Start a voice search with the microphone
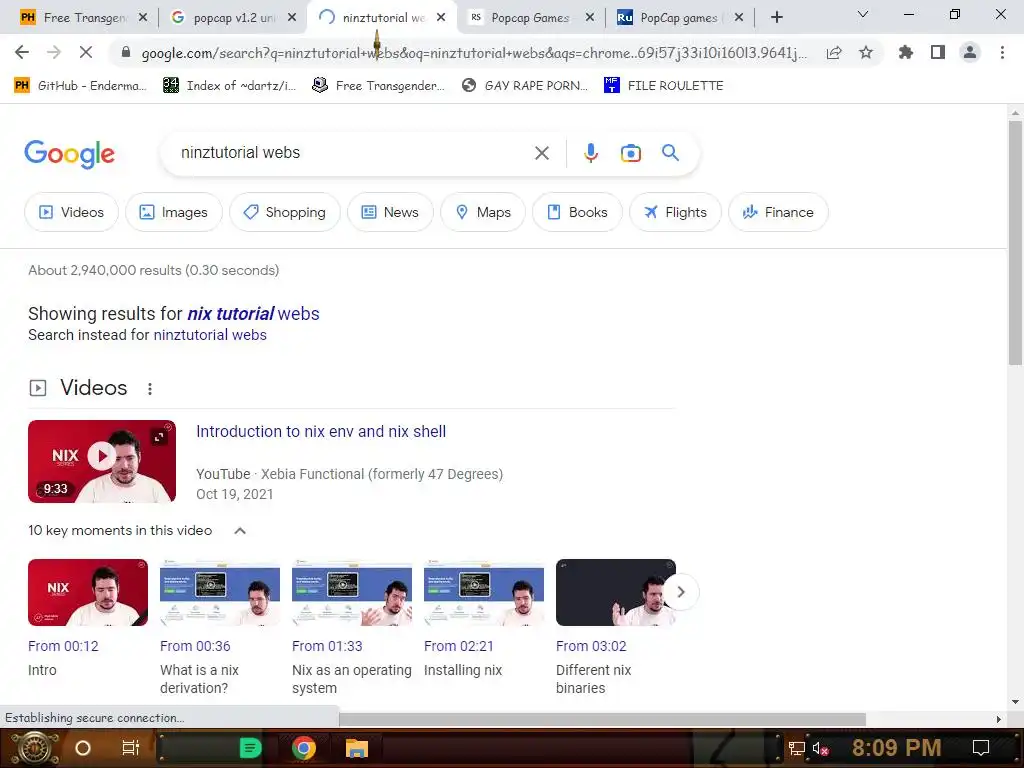This screenshot has width=1024, height=768. [590, 153]
